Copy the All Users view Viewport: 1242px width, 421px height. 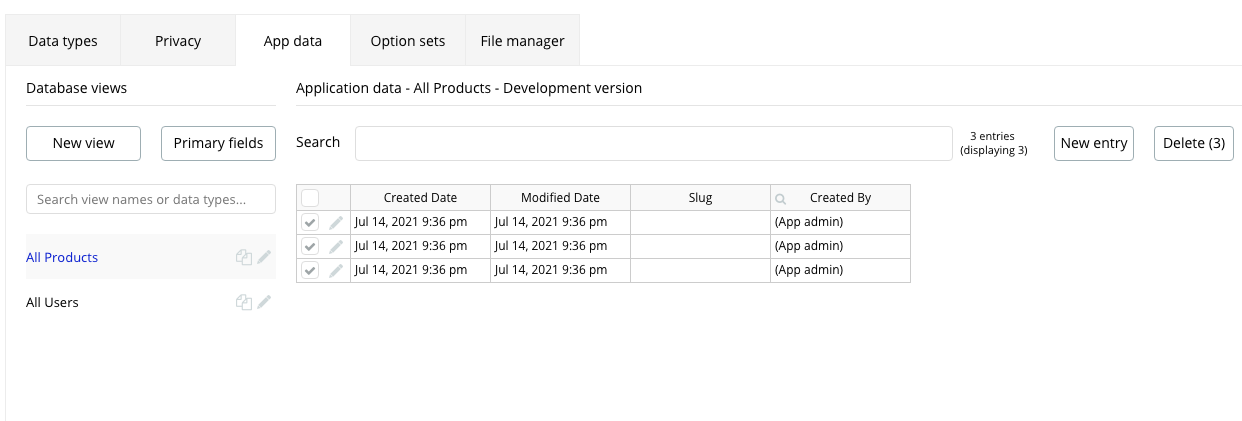pos(243,302)
